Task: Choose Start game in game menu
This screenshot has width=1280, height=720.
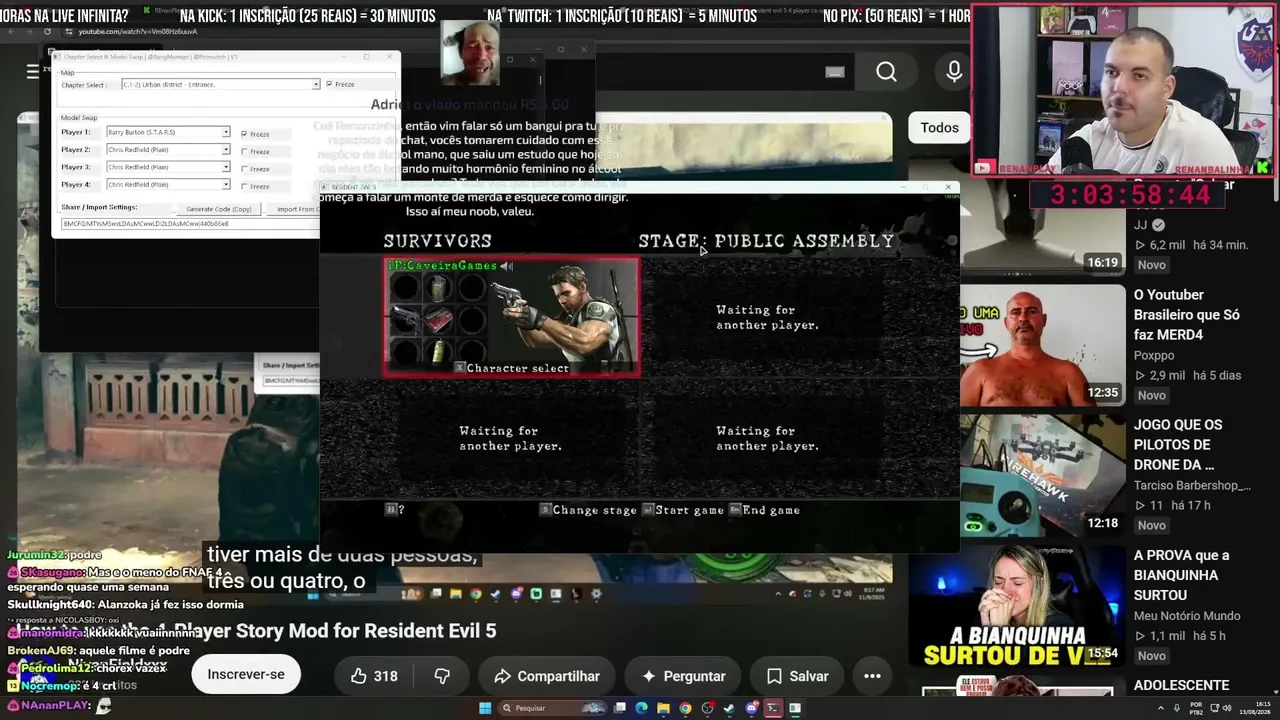Action: (683, 510)
